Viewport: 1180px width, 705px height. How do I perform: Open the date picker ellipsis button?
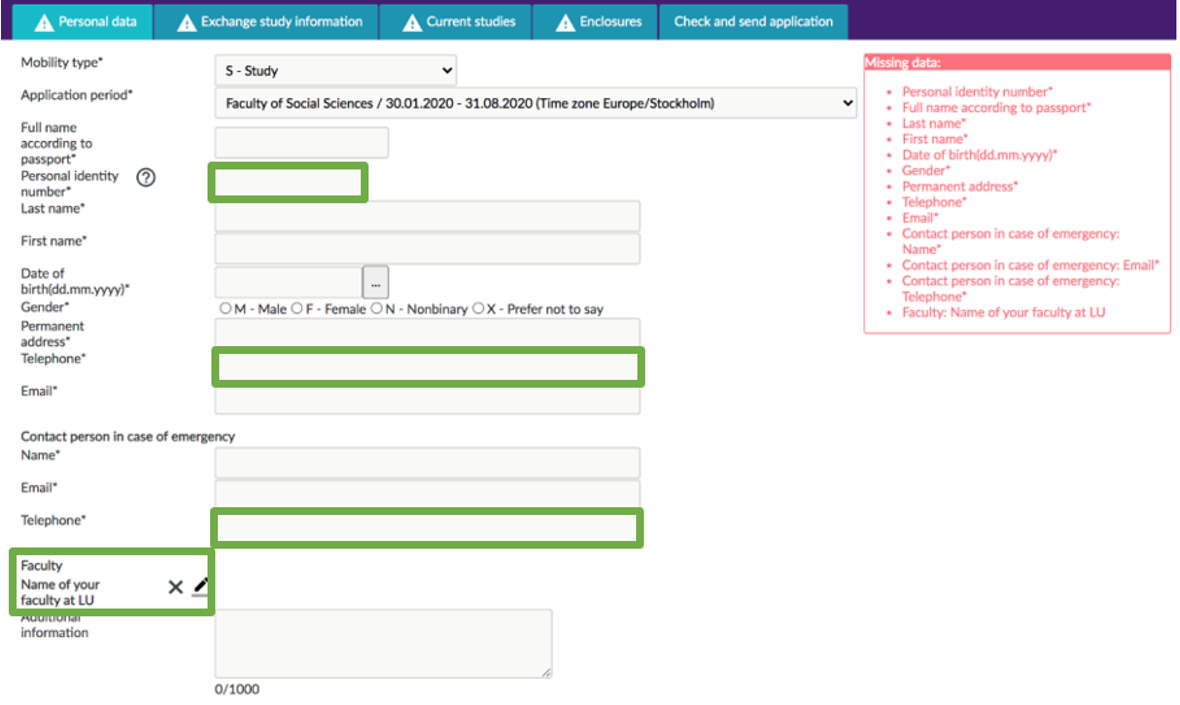376,284
